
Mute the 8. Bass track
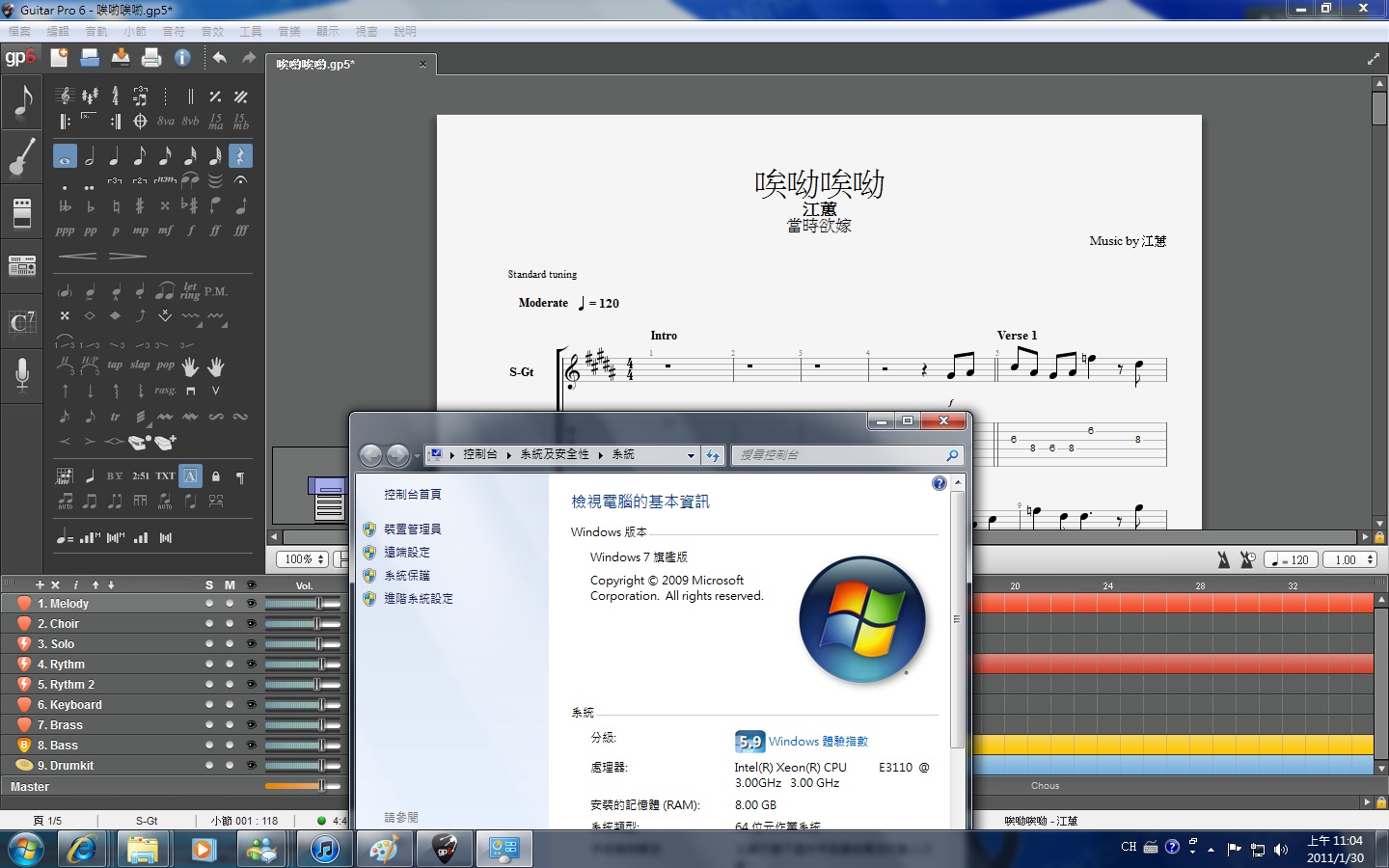coord(230,745)
